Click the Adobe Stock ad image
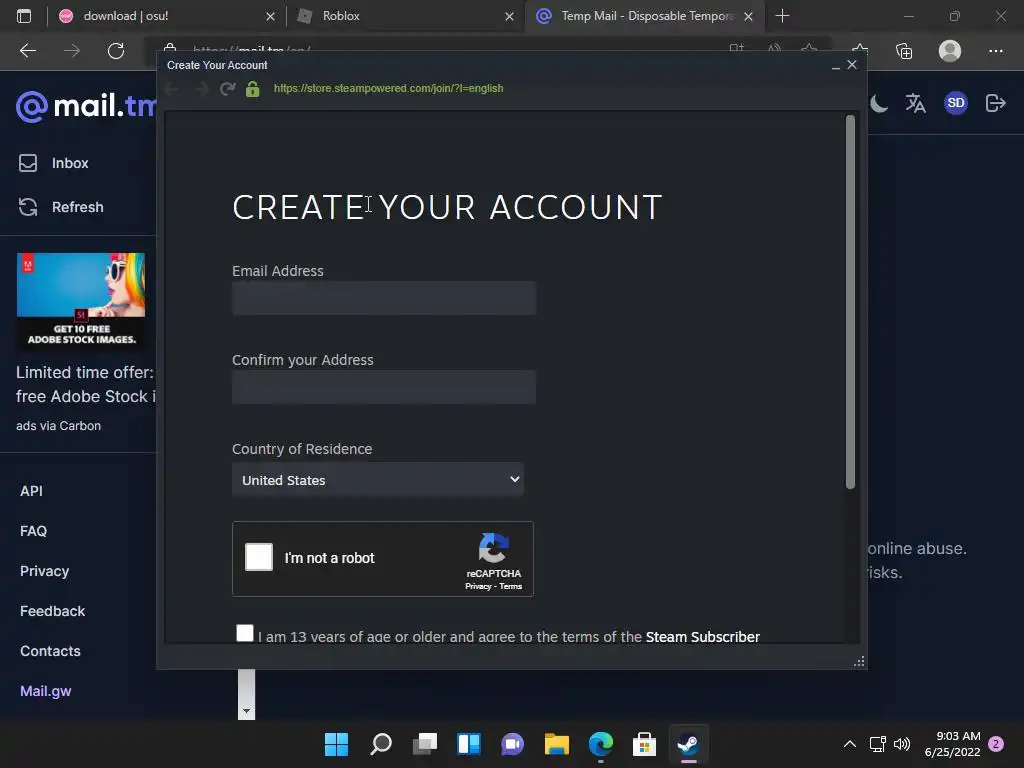This screenshot has width=1024, height=768. [x=81, y=300]
